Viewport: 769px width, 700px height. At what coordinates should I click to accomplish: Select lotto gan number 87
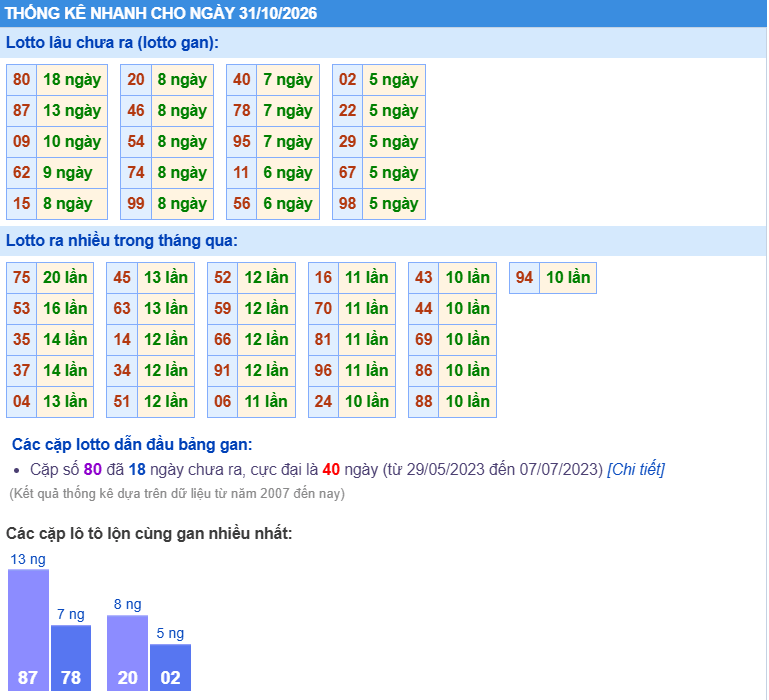[22, 110]
